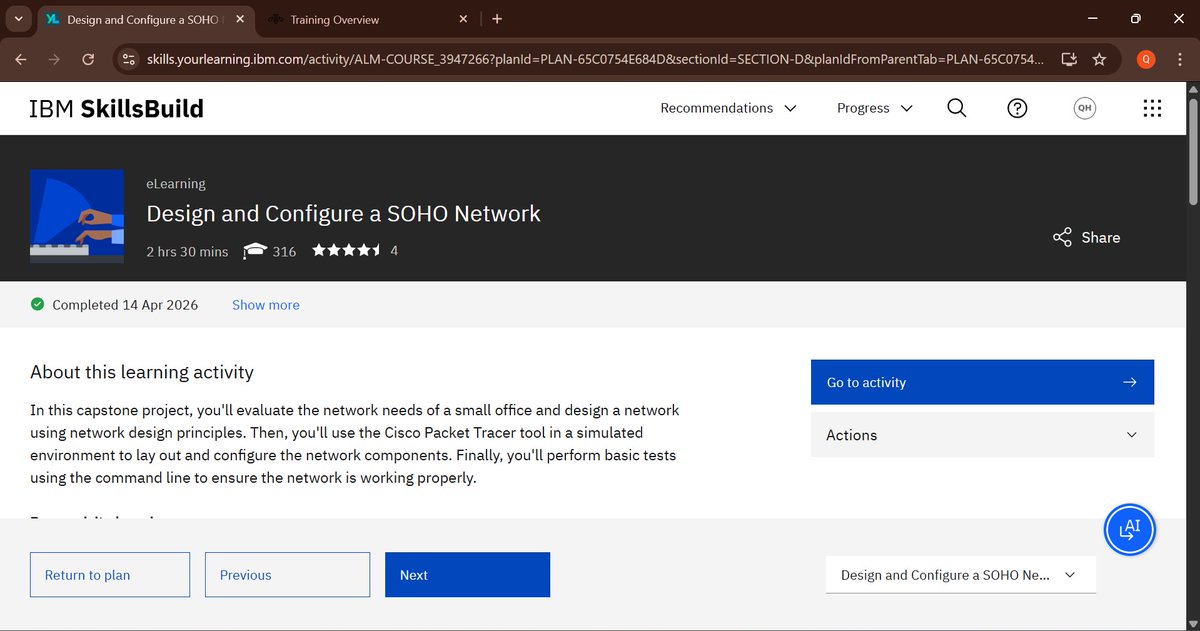
Task: Click the Return to plan button
Action: (x=110, y=575)
